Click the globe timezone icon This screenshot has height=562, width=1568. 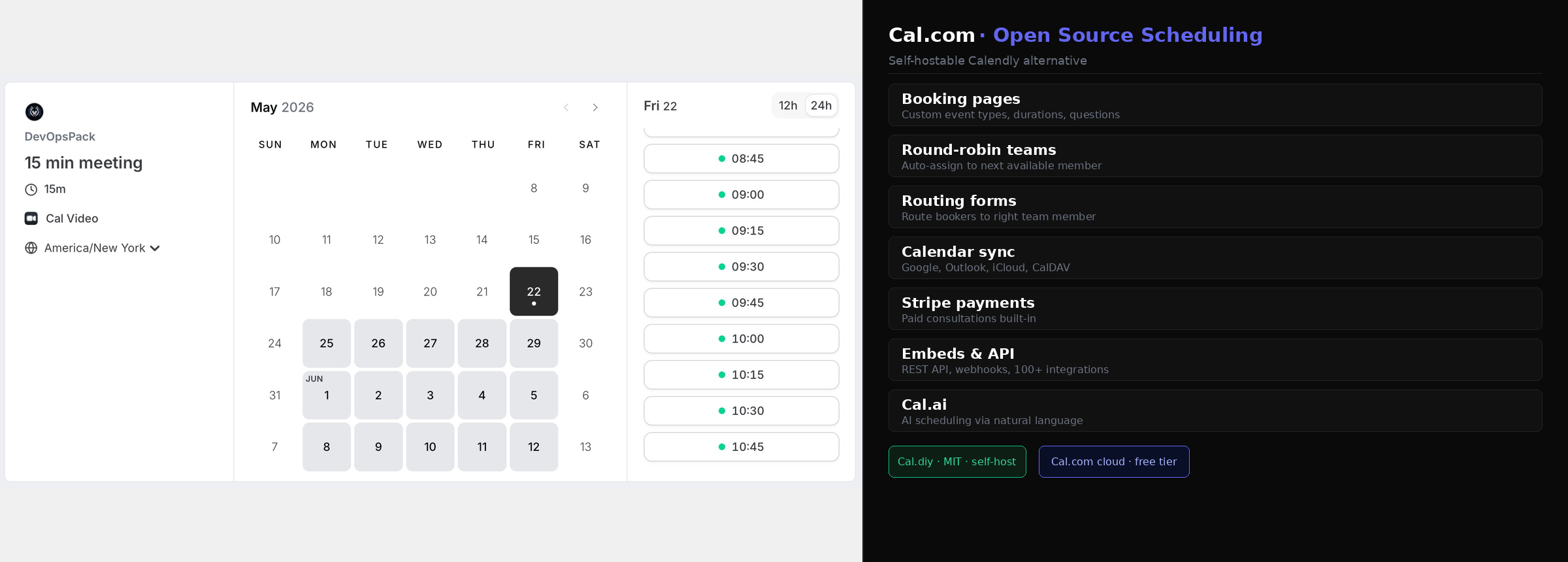31,248
